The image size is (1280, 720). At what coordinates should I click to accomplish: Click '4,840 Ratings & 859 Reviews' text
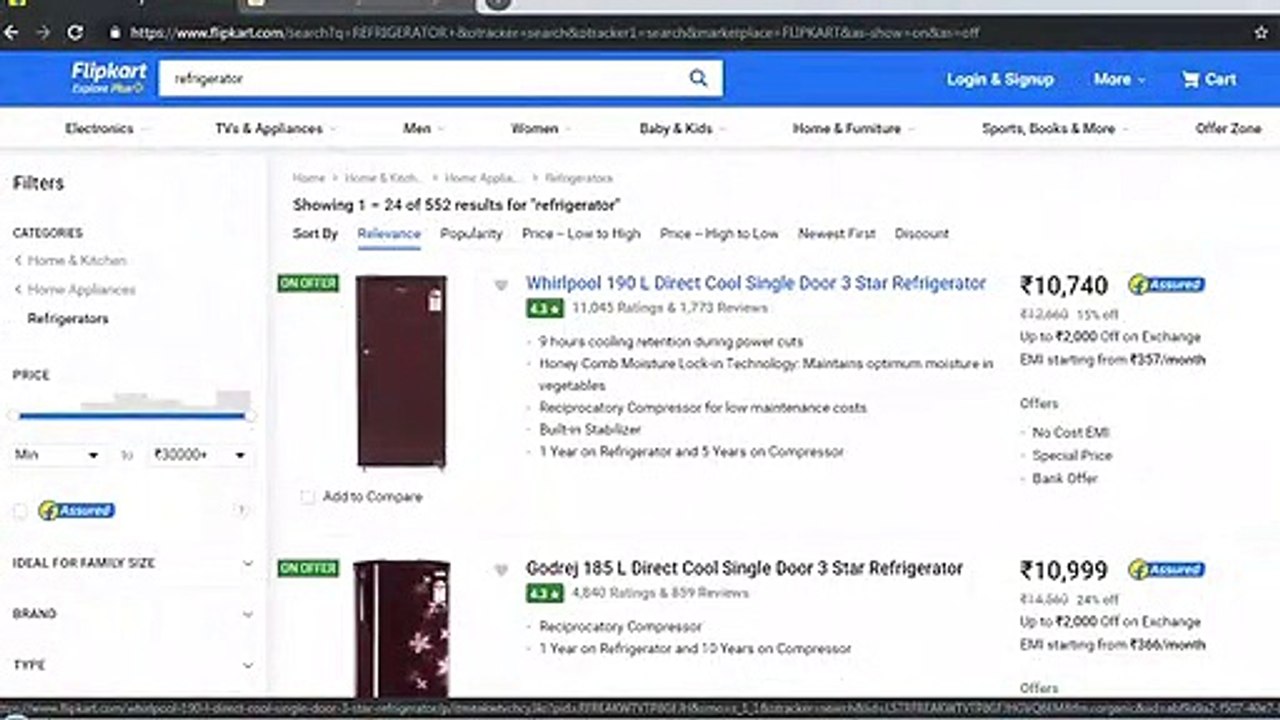coord(660,593)
